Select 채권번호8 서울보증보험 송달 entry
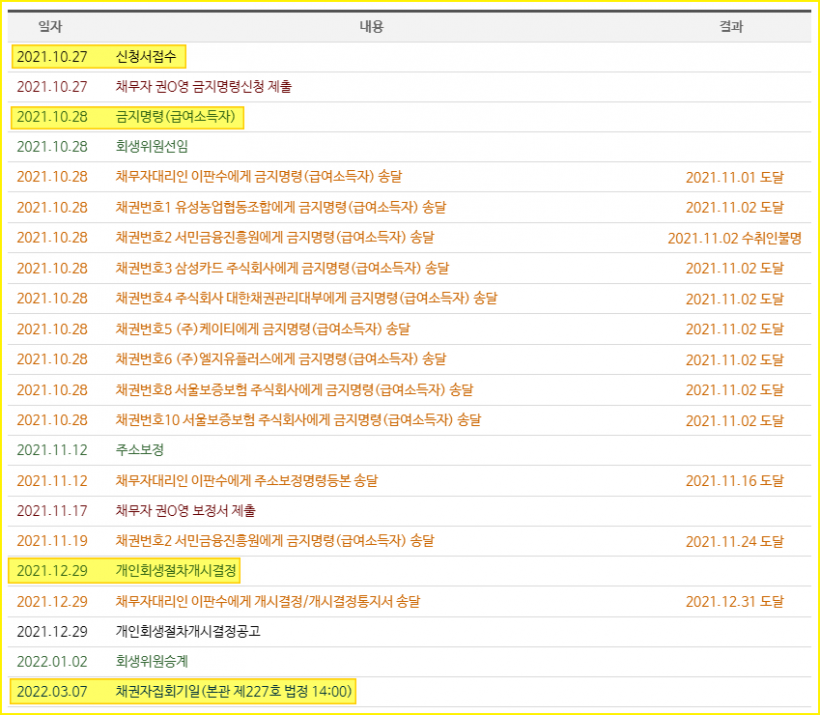820x715 pixels. click(294, 390)
